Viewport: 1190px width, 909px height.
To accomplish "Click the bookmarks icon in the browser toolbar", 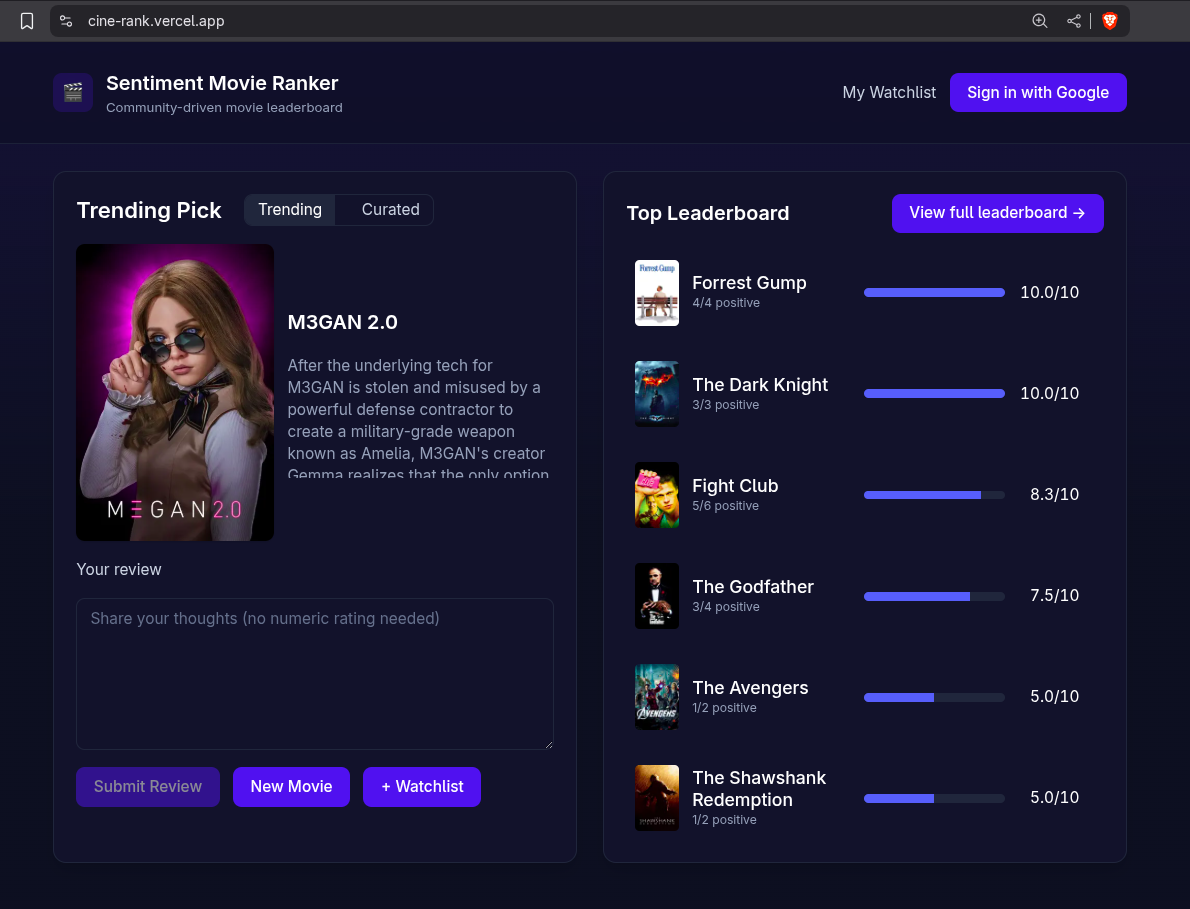I will [x=26, y=20].
